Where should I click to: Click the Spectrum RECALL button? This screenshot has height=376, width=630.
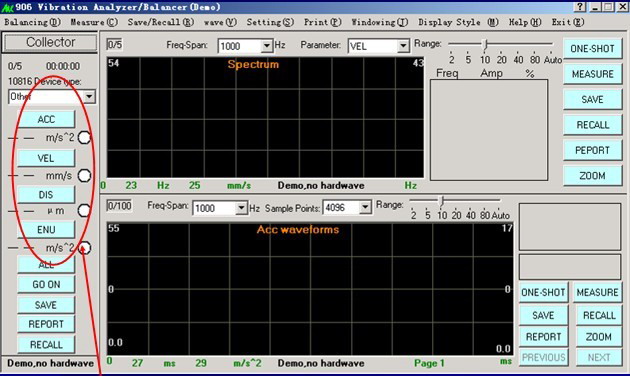(x=592, y=125)
